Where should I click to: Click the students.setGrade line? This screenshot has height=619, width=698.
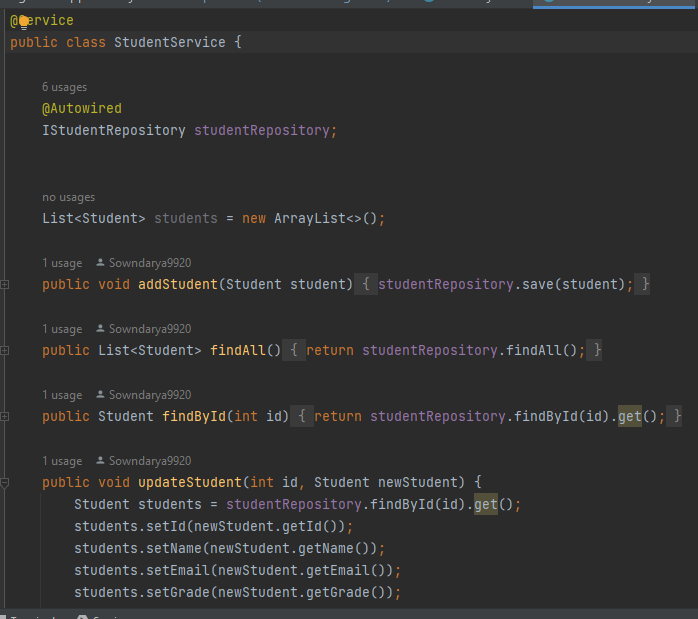pyautogui.click(x=238, y=592)
